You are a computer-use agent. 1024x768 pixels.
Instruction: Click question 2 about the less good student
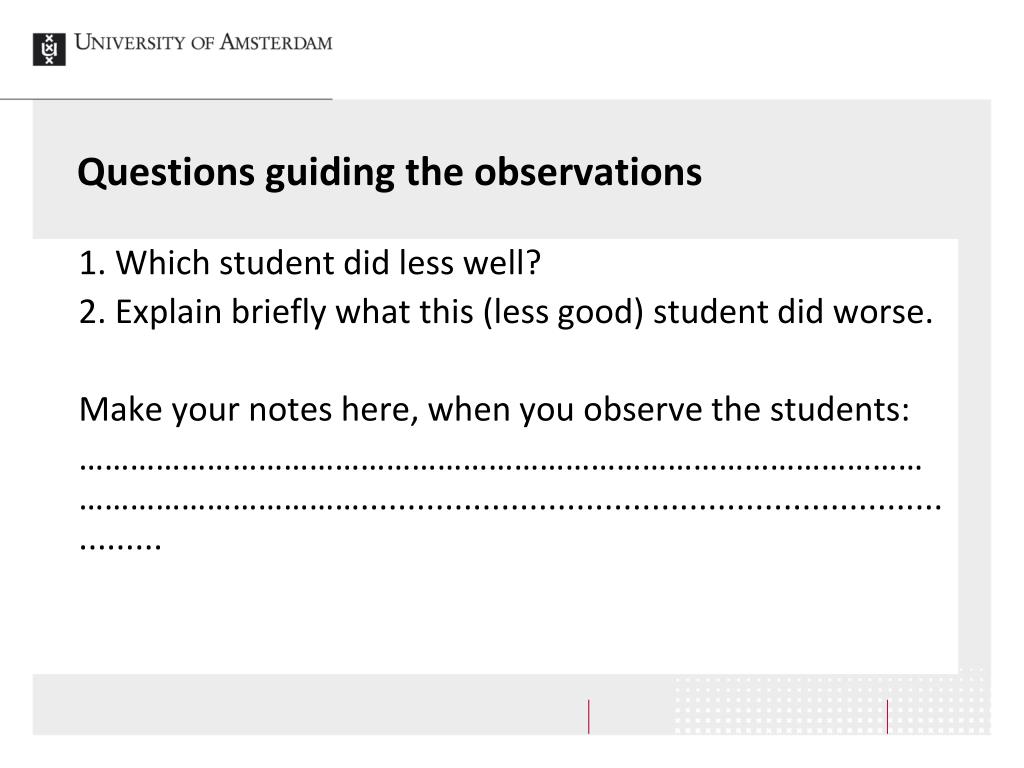[x=505, y=312]
